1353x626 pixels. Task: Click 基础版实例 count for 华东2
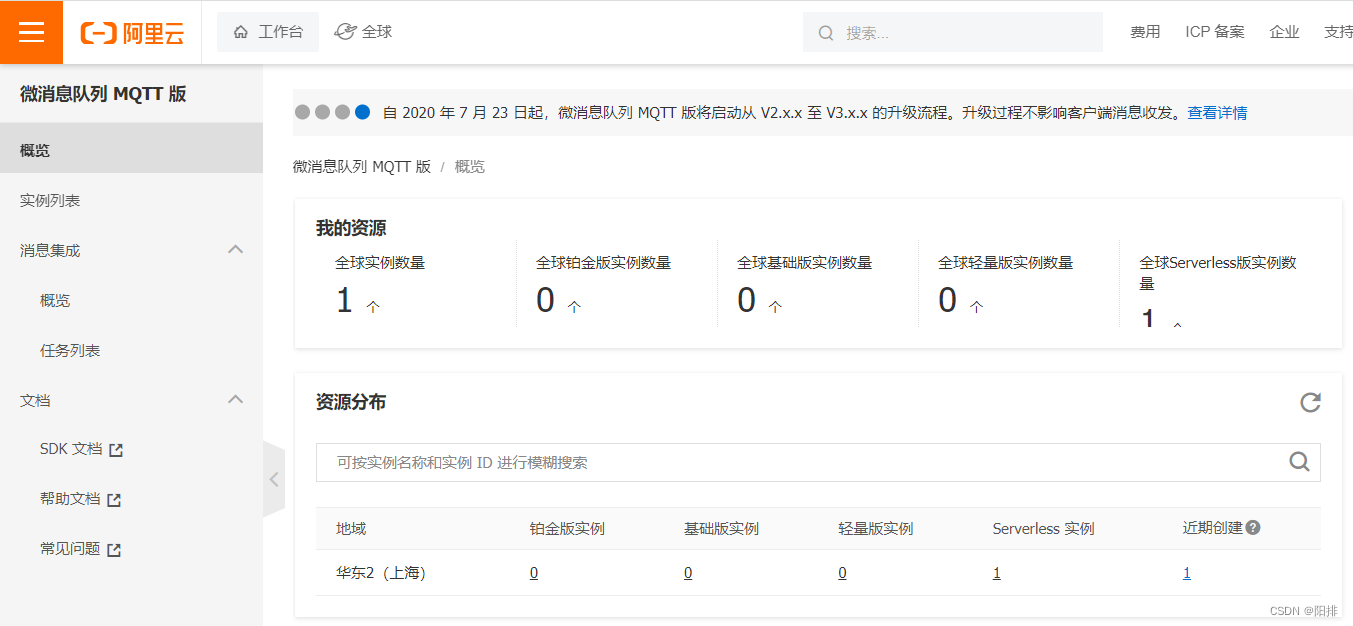tap(688, 573)
